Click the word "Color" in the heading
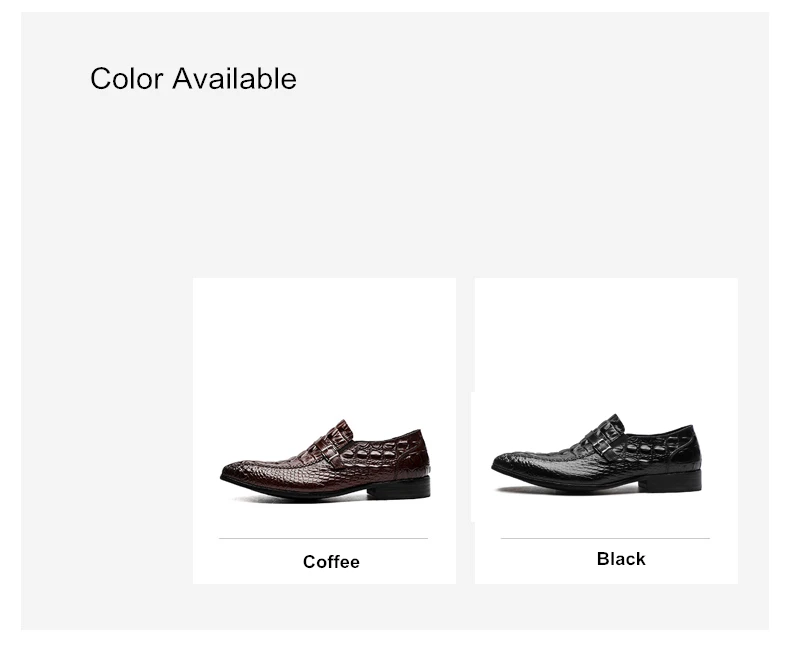The image size is (790, 645). (126, 78)
